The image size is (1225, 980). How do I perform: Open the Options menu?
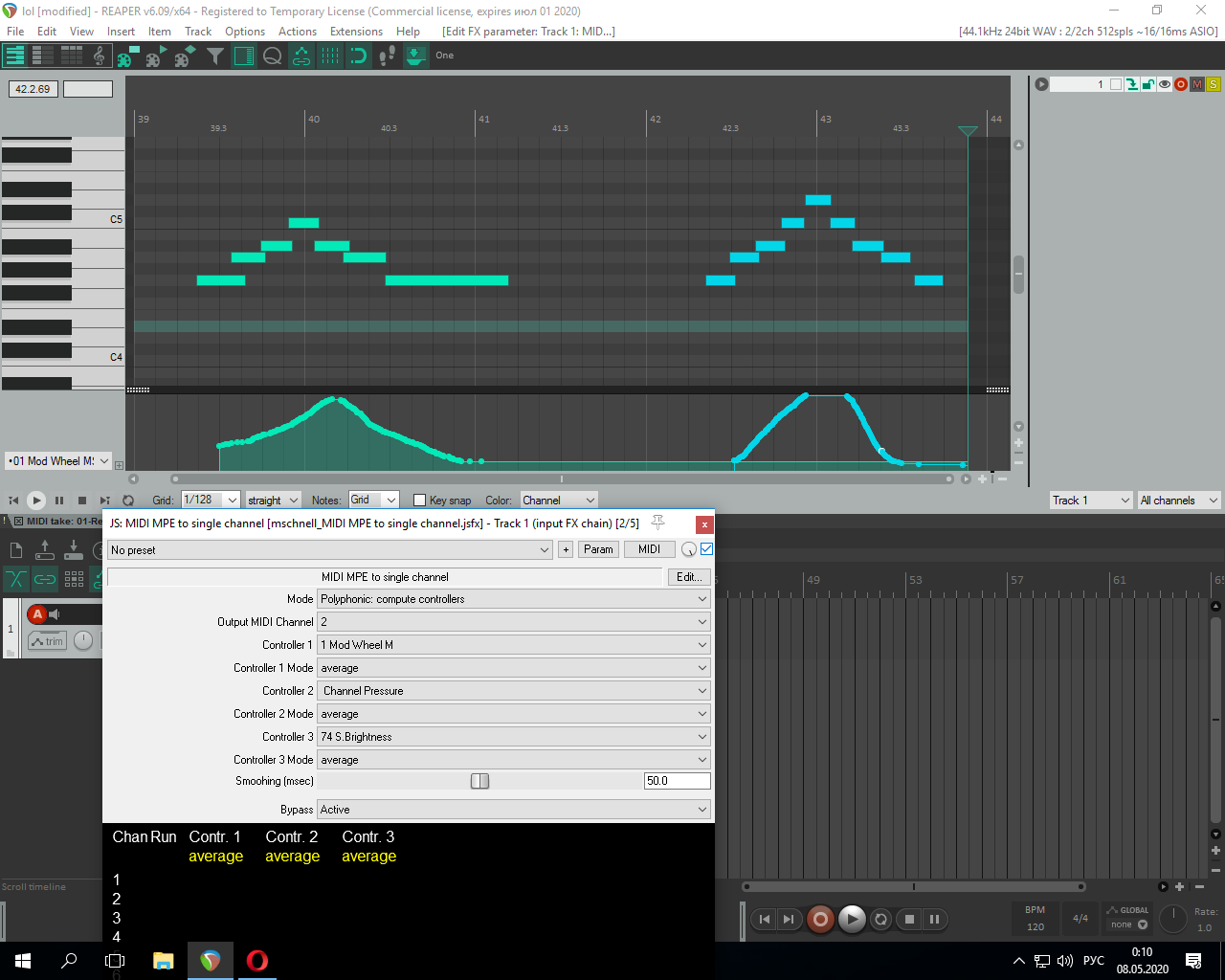[x=245, y=32]
